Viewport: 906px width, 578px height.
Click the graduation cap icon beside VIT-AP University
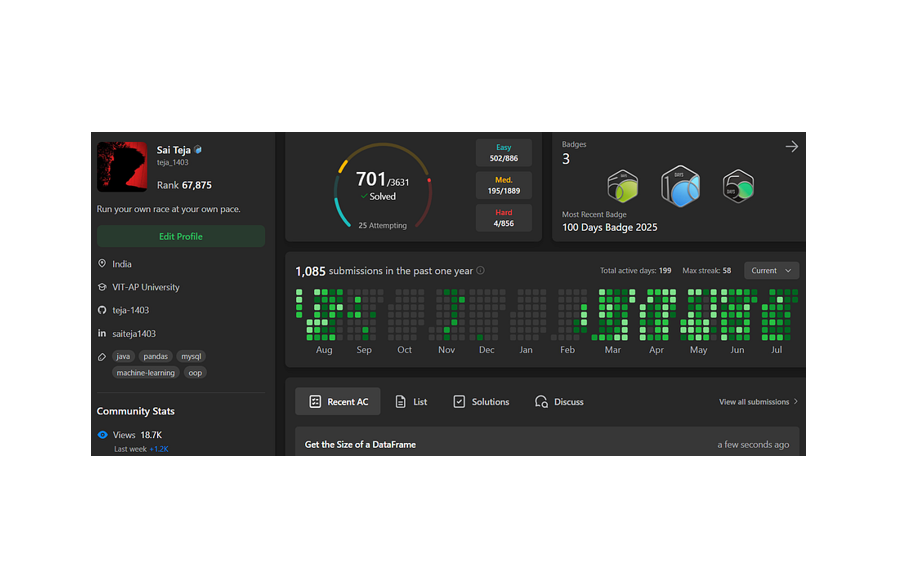(x=102, y=287)
